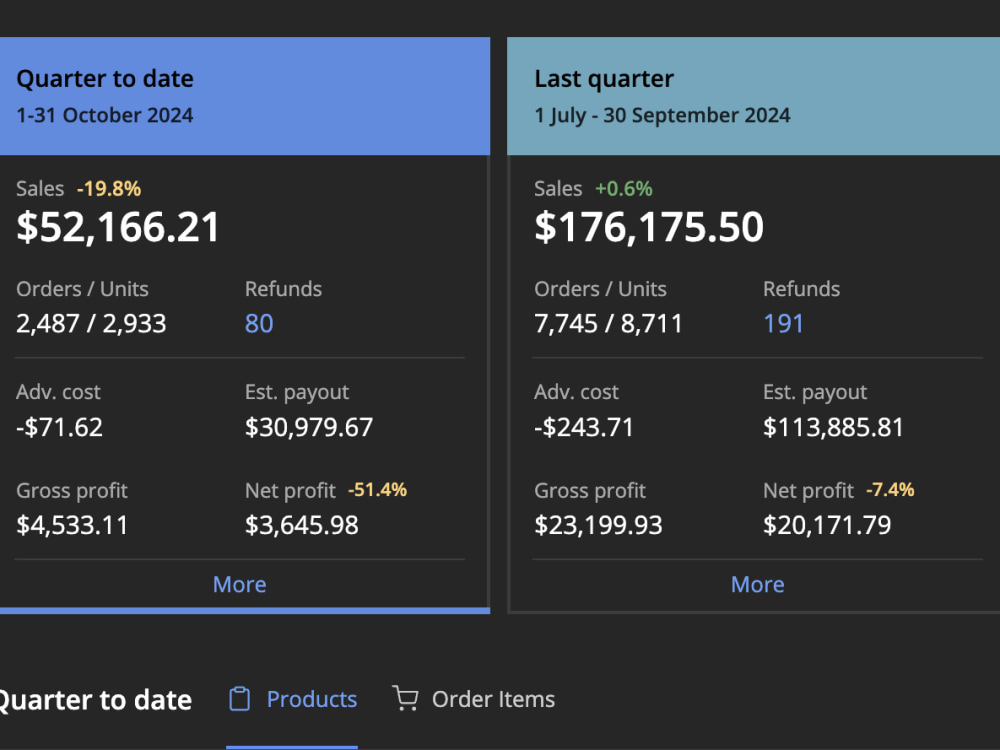This screenshot has height=750, width=1000.
Task: Click gross profit $4,533.11
Action: tap(72, 526)
